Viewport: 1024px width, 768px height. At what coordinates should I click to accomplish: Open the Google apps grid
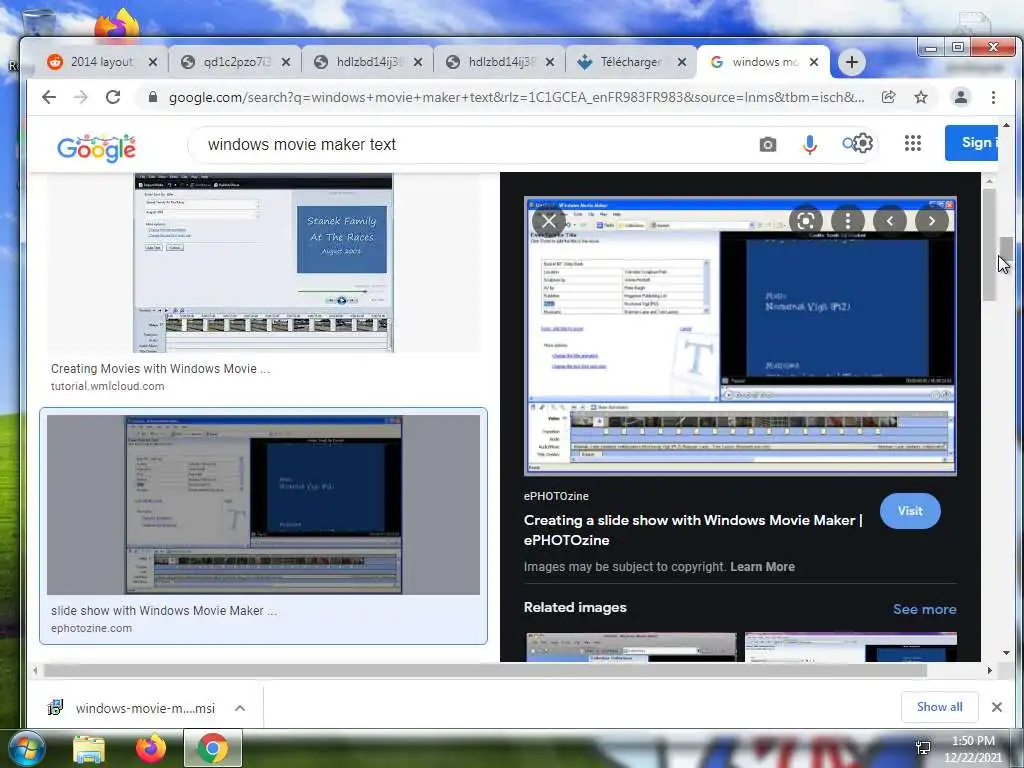point(913,143)
